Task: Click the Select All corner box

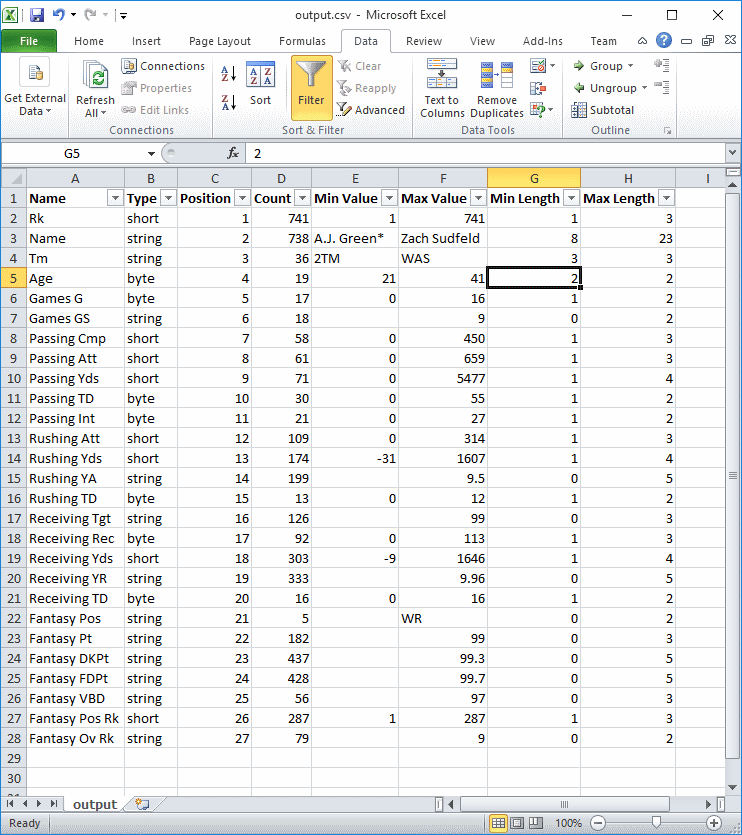Action: tap(14, 178)
